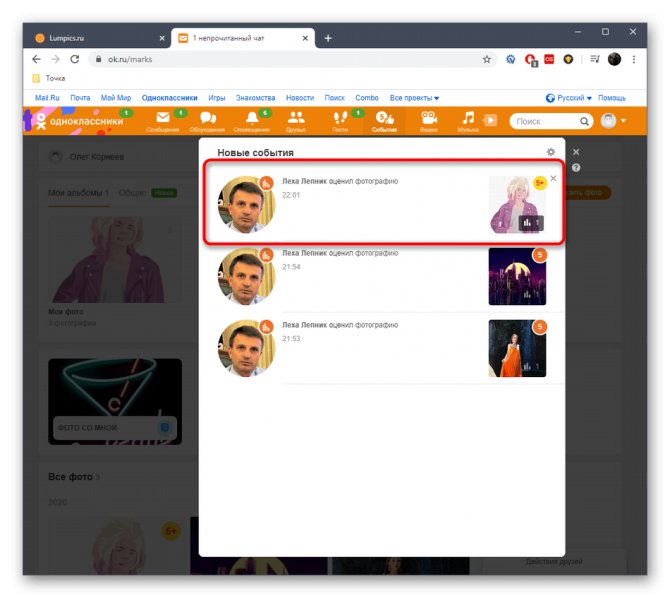The height and width of the screenshot is (598, 670).
Task: Open Combo link in top bar
Action: pos(367,98)
